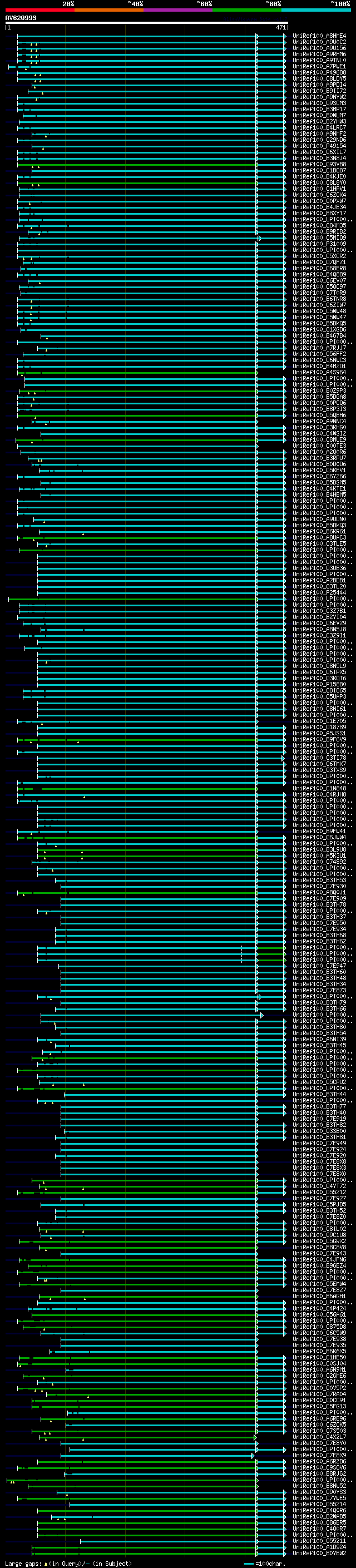Open hit UniRef100_P49688
This screenshot has height=1568, width=356.
(319, 72)
